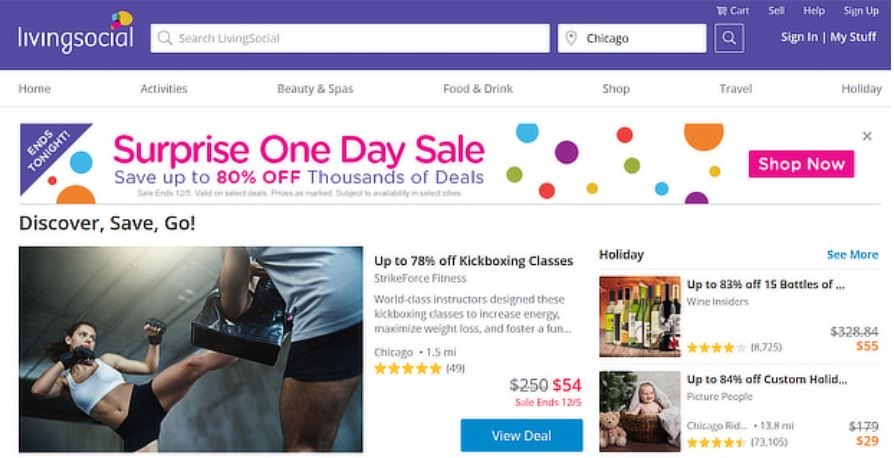The width and height of the screenshot is (894, 458).
Task: Close the Surprise One Day Sale banner
Action: pos(867,136)
